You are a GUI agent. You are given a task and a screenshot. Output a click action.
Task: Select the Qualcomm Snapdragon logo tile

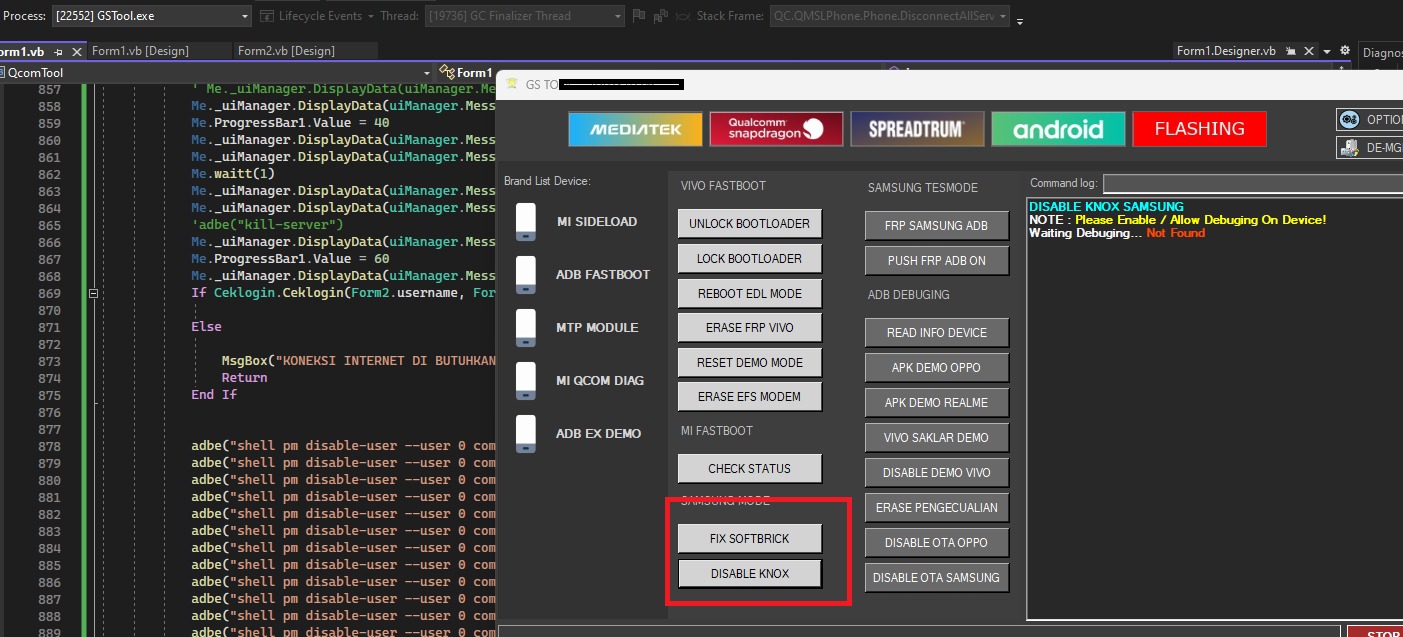point(776,129)
